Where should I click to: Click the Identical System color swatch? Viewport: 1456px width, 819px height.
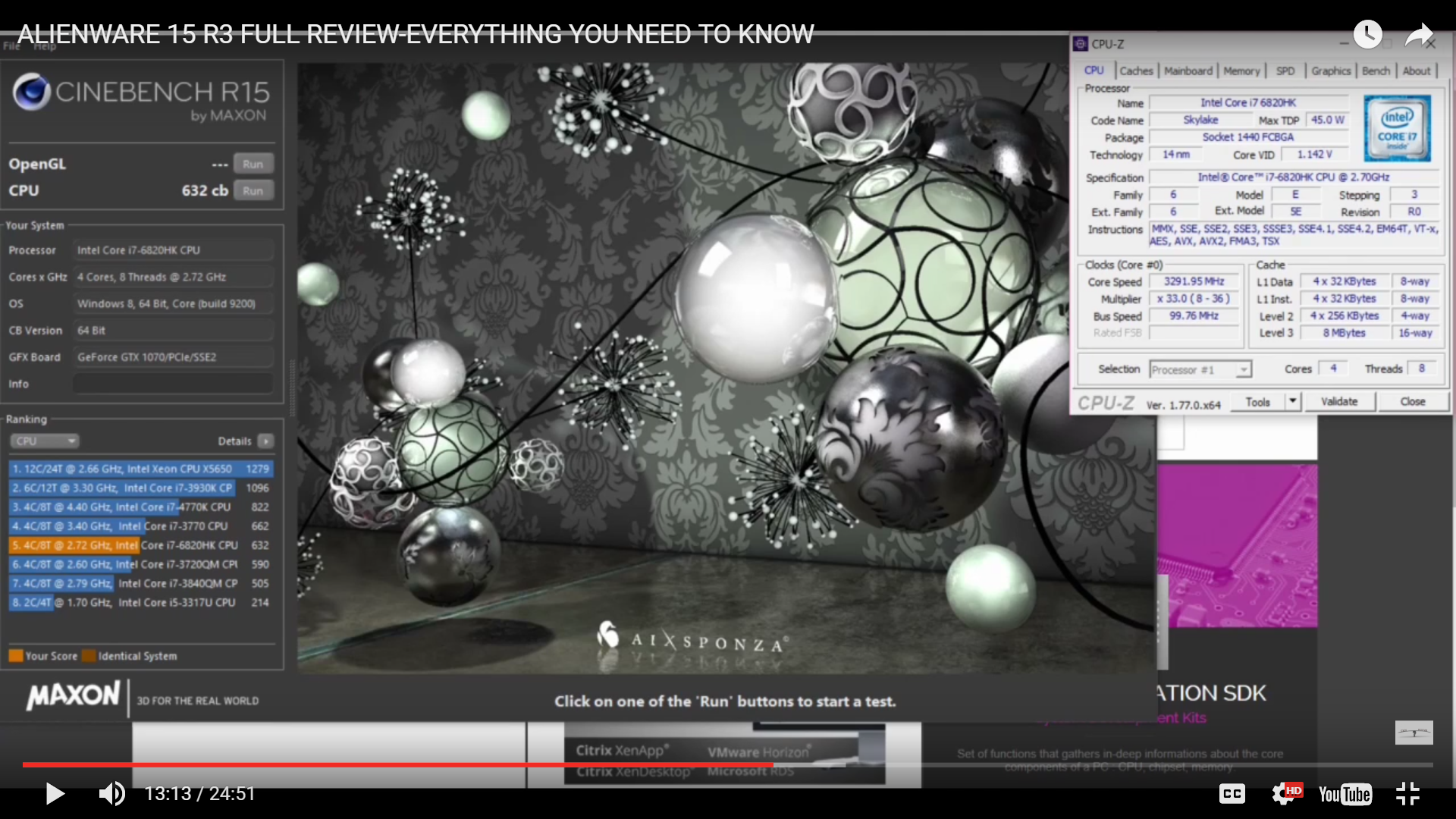pyautogui.click(x=89, y=656)
